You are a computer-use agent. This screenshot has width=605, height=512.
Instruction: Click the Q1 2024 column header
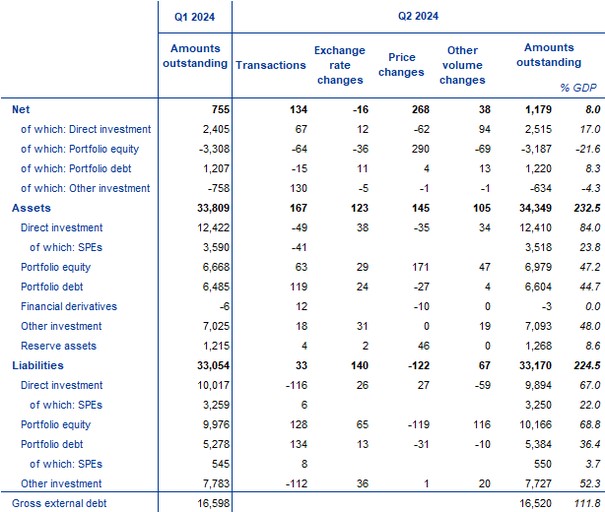coord(195,16)
